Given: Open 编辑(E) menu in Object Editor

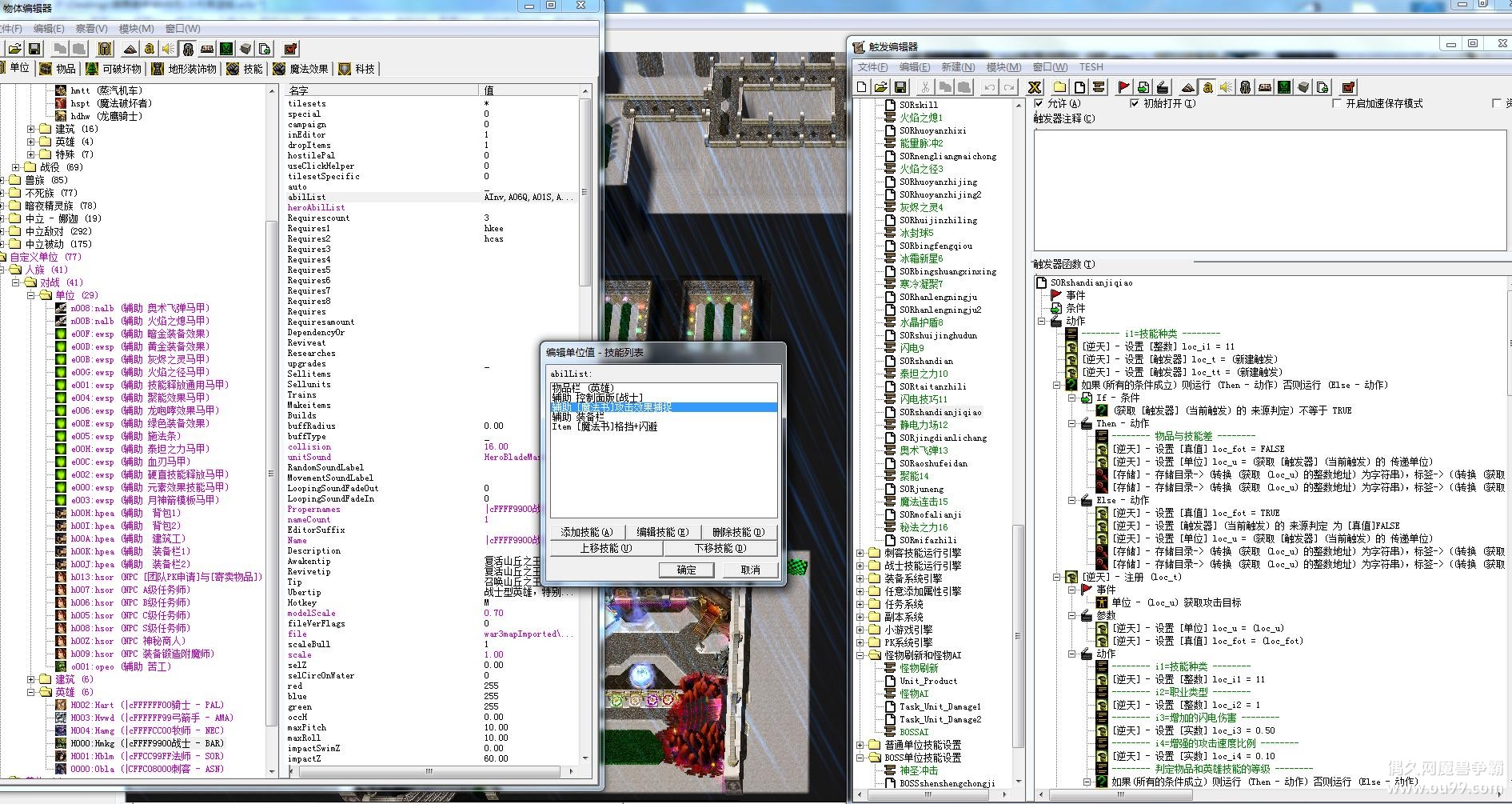Looking at the screenshot, I should tap(49, 28).
